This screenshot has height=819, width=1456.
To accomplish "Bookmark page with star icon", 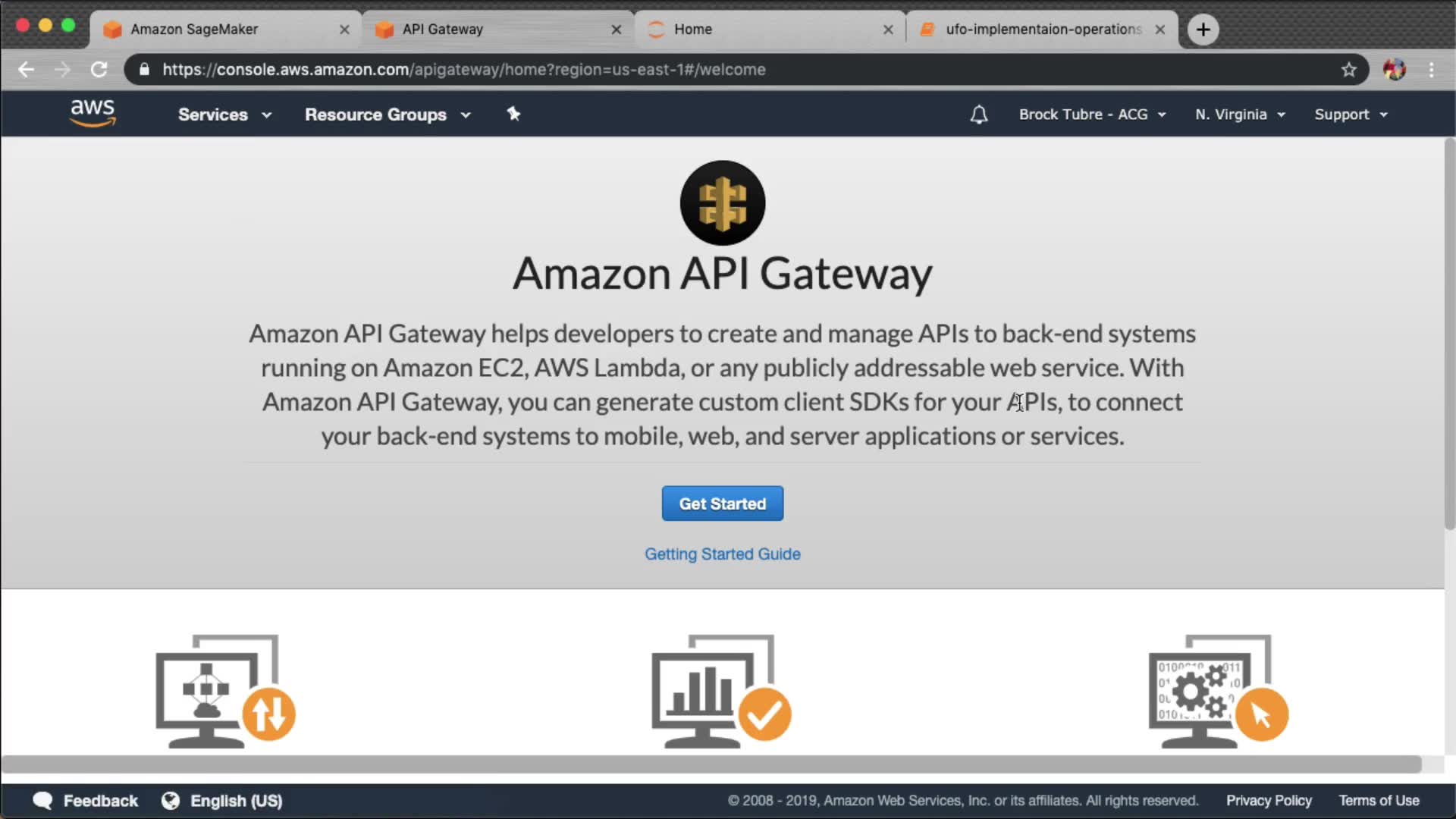I will pos(1348,70).
